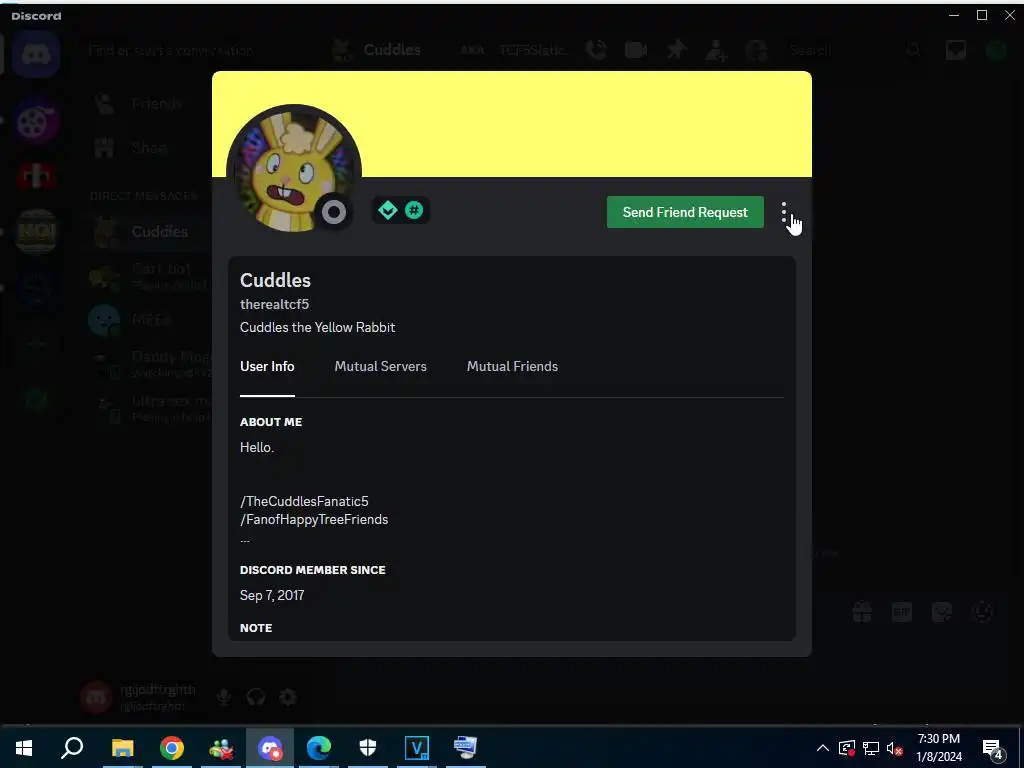This screenshot has width=1024, height=768.
Task: Click the Send Friend Request button
Action: click(685, 212)
